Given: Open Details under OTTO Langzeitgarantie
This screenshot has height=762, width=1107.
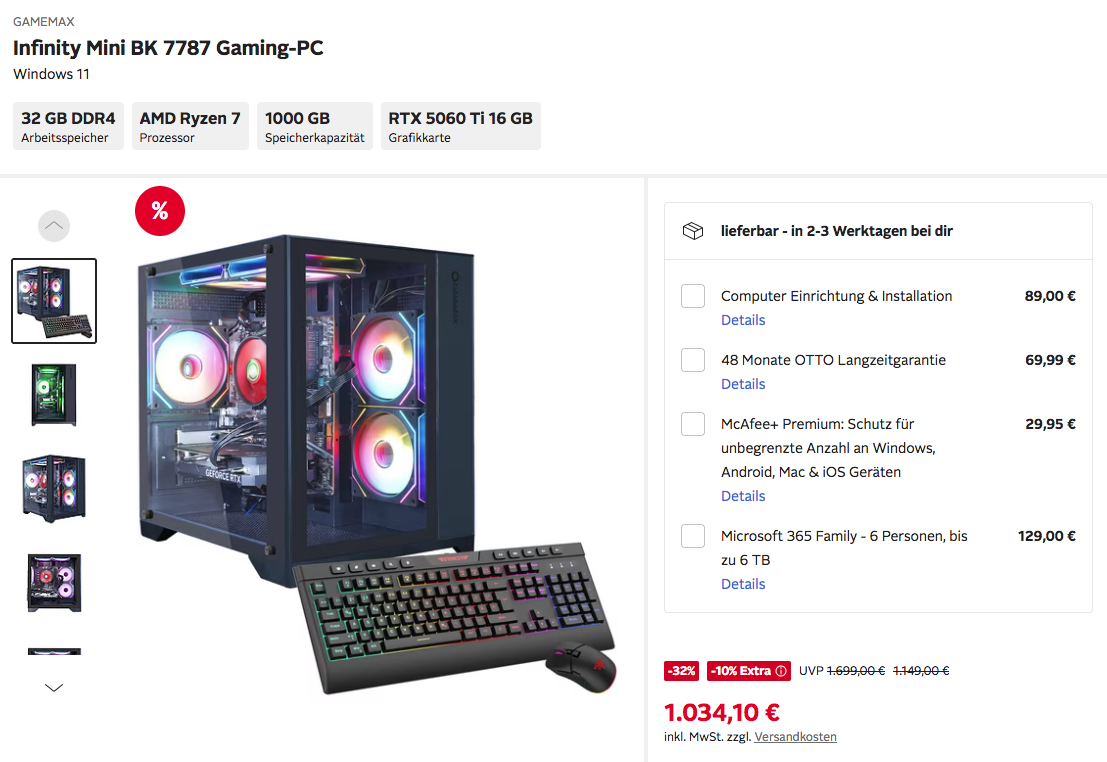Looking at the screenshot, I should point(743,384).
